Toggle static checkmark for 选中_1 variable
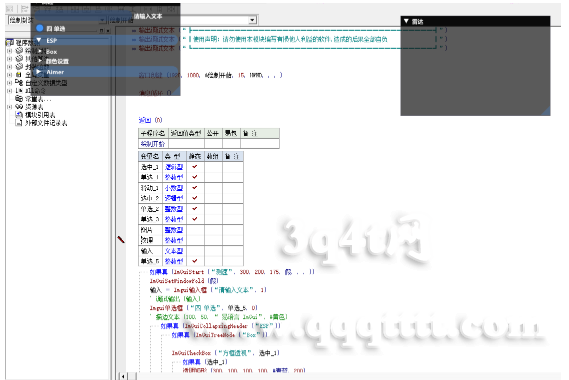The height and width of the screenshot is (380, 569). [x=195, y=167]
